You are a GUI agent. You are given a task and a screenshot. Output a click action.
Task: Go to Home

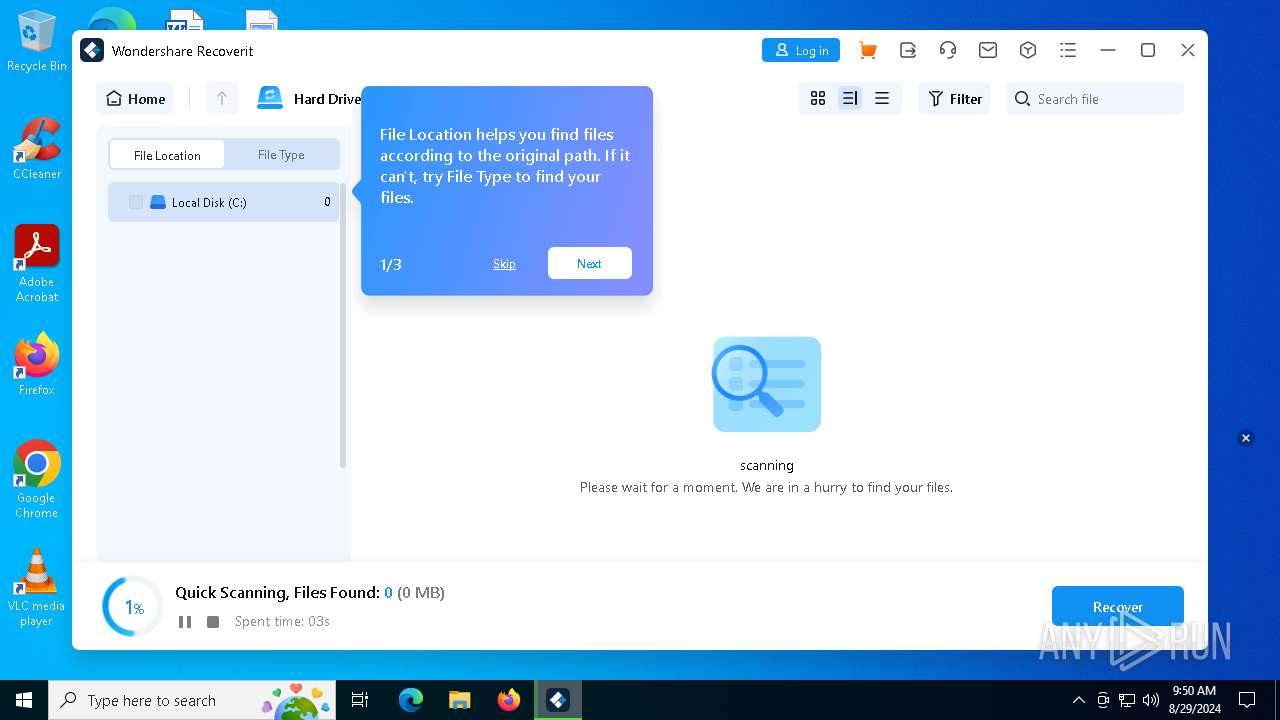[135, 98]
